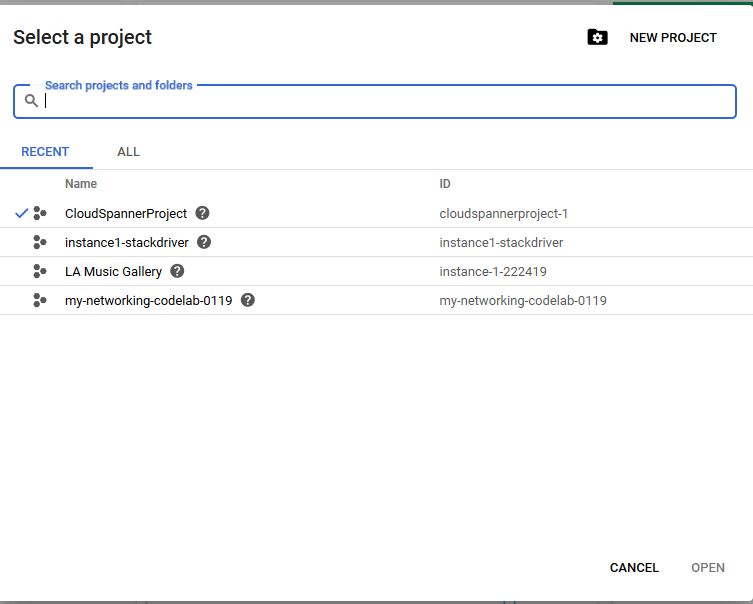The width and height of the screenshot is (753, 604).
Task: Click the ID instance-1-222419
Action: (x=493, y=272)
